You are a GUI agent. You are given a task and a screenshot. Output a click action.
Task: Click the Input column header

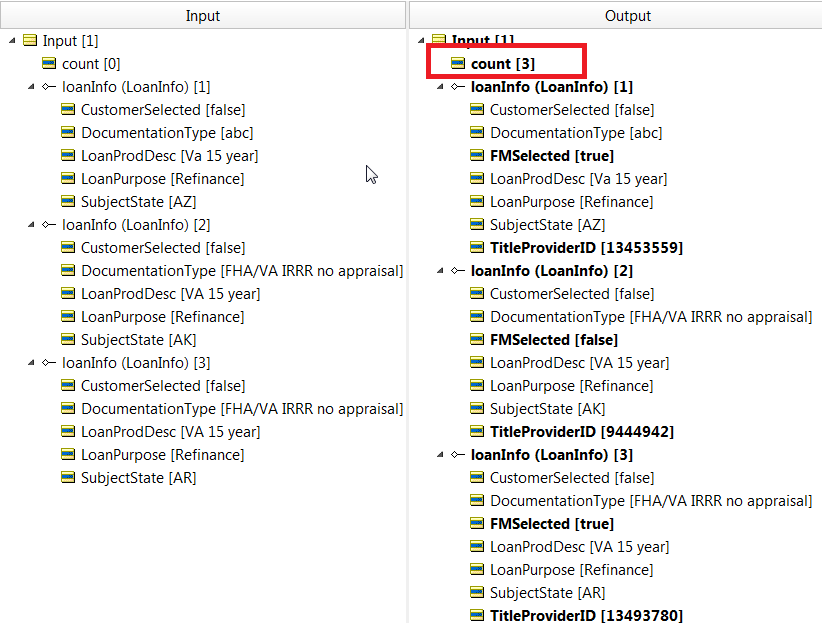(203, 15)
